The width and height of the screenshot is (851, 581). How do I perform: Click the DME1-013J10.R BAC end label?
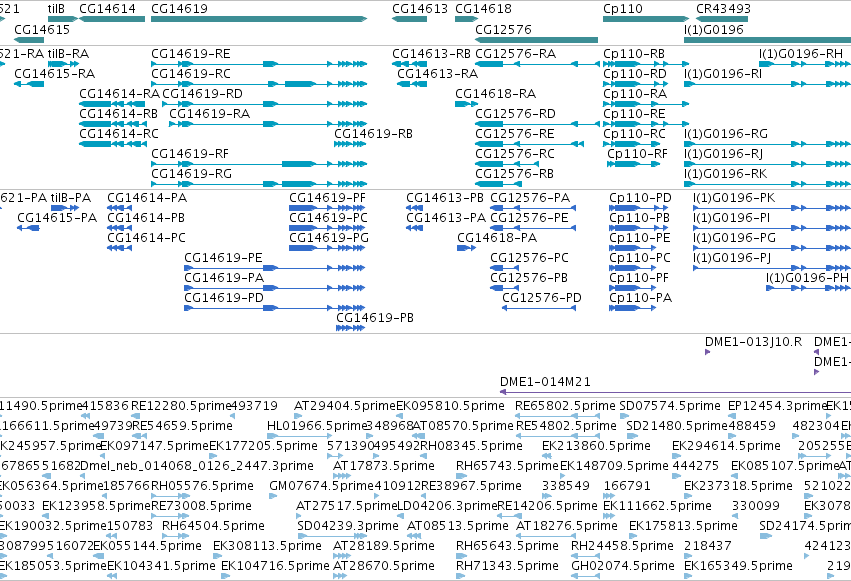click(753, 342)
